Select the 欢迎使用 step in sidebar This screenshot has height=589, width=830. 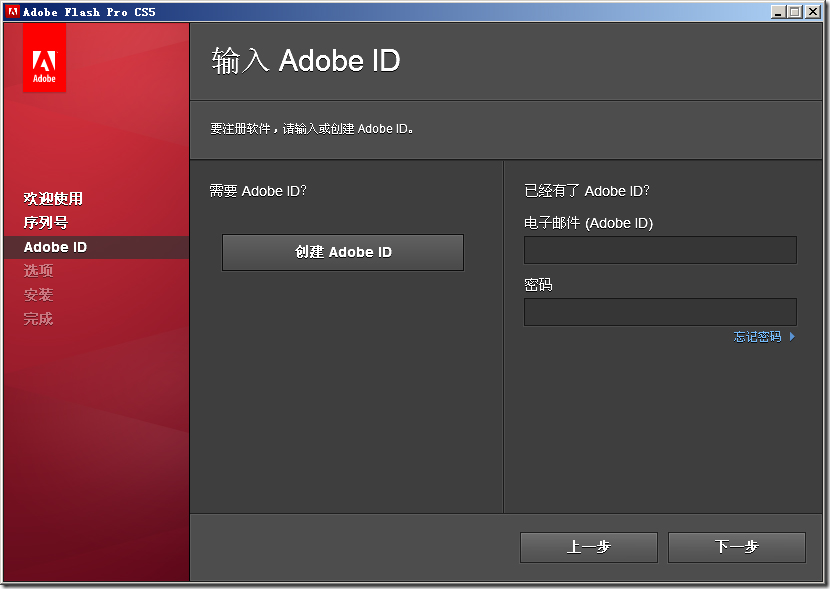pyautogui.click(x=53, y=198)
